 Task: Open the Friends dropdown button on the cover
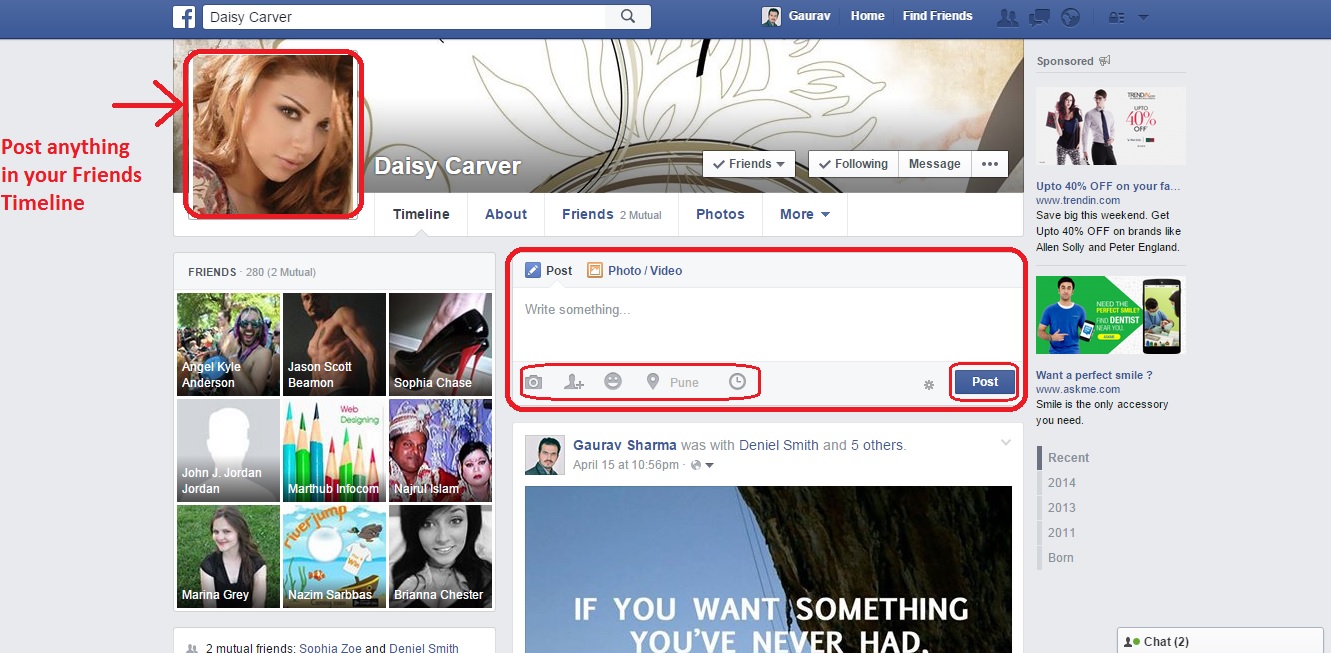pyautogui.click(x=749, y=164)
